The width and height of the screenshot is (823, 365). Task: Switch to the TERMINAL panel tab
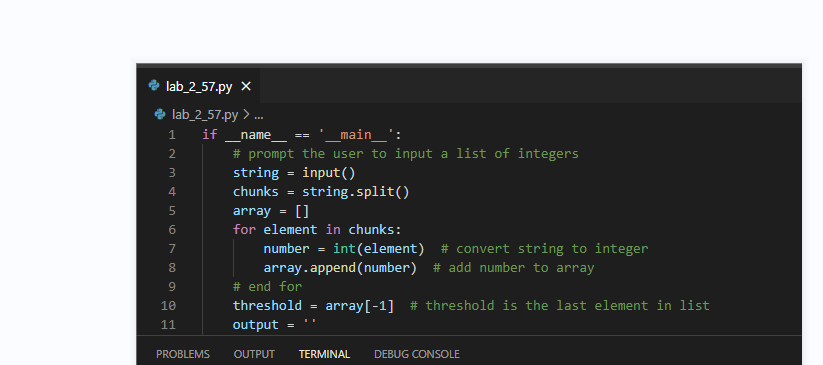click(x=324, y=354)
